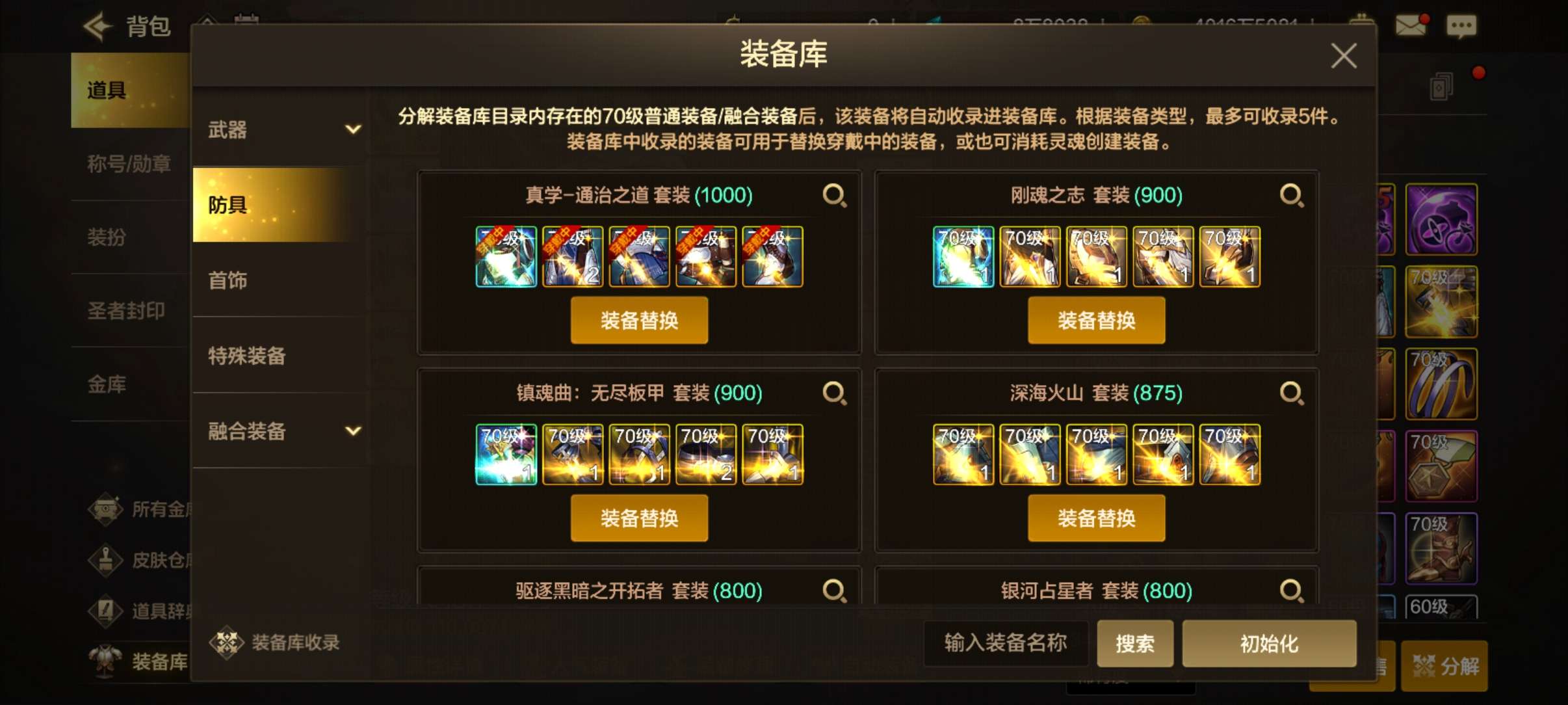The width and height of the screenshot is (1568, 705).
Task: Click the 搜索 button
Action: (1135, 643)
